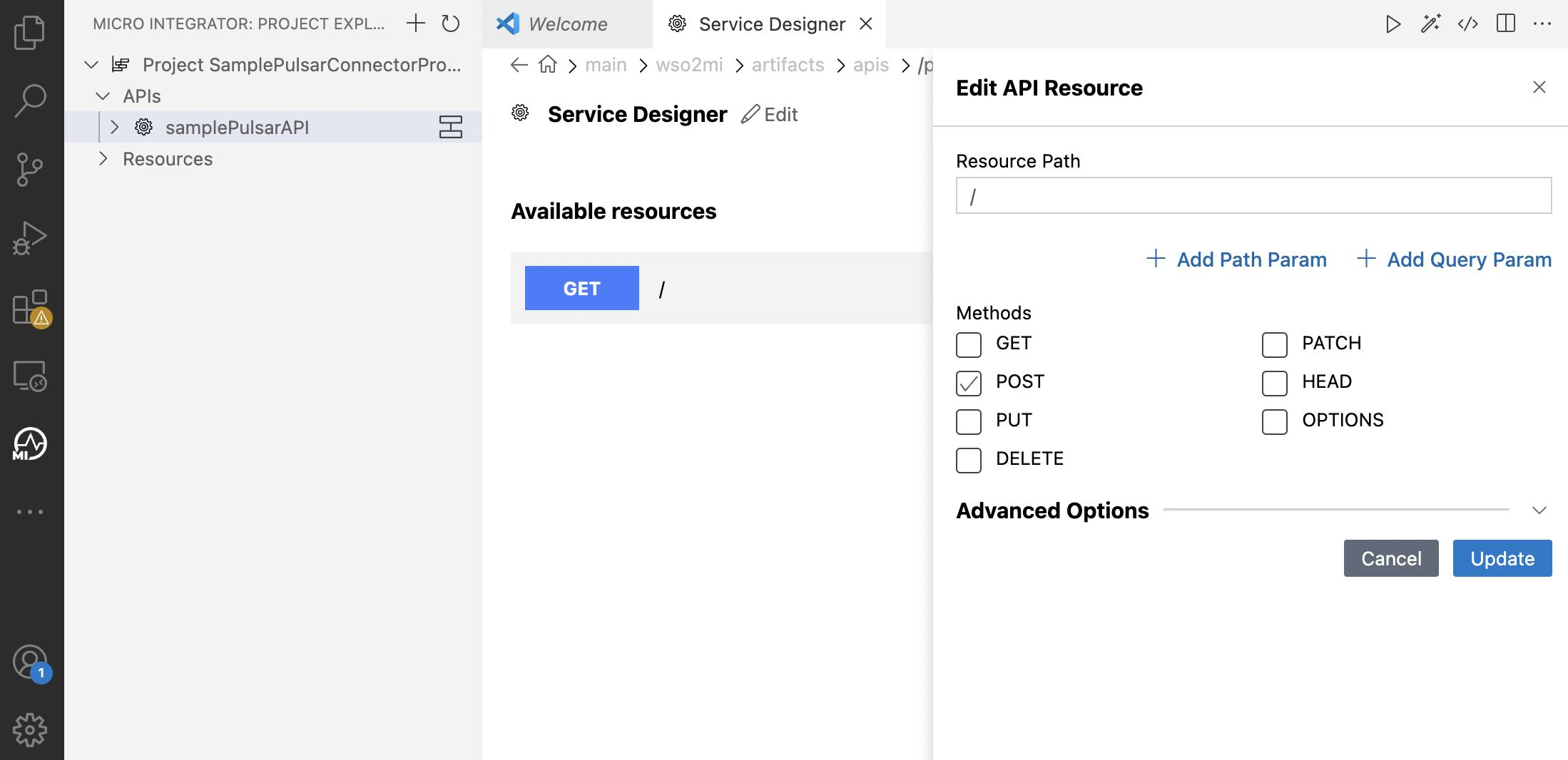Click the artifacts breadcrumb item

point(788,65)
